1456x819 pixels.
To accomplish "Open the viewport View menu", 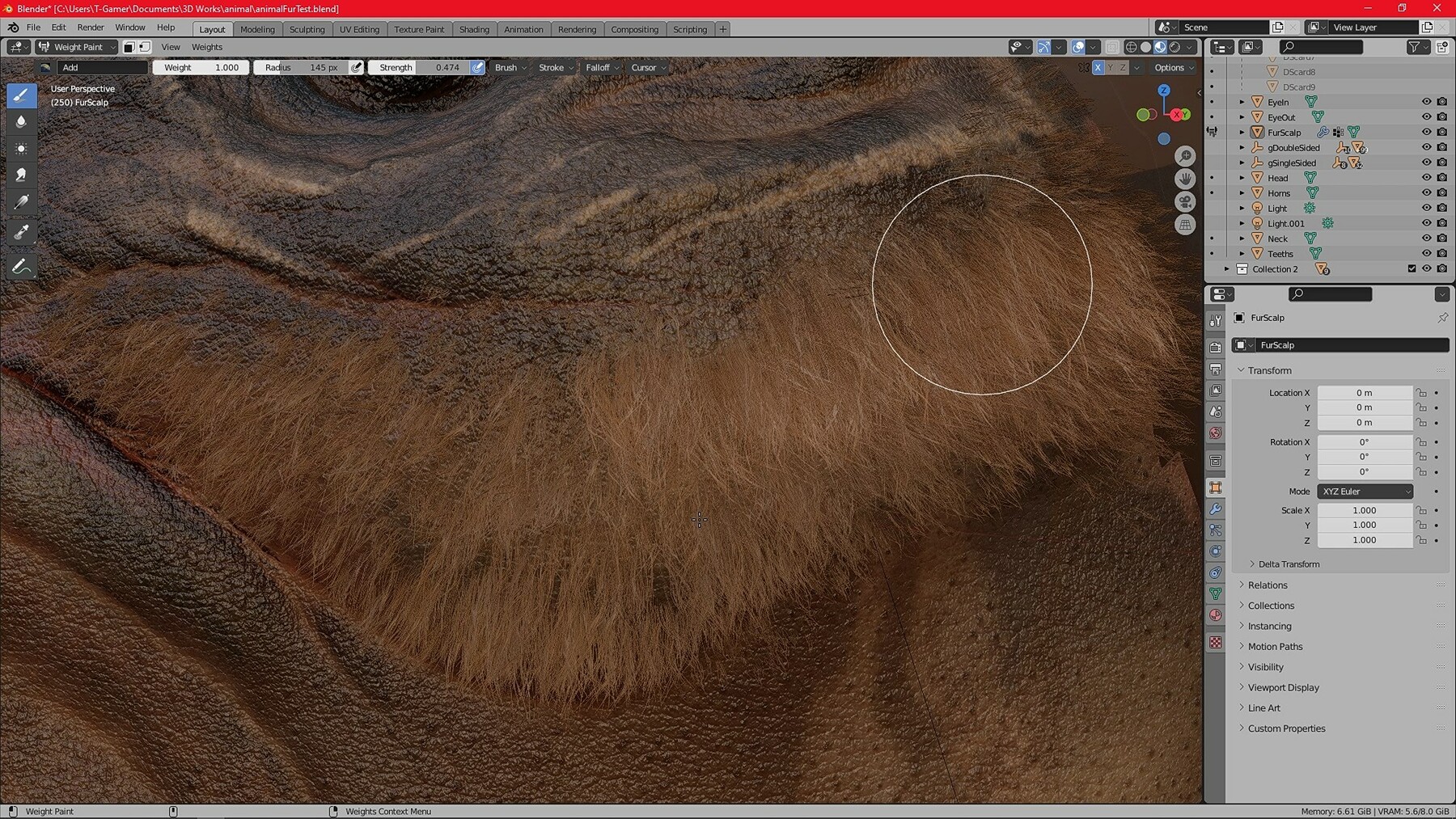I will (171, 47).
